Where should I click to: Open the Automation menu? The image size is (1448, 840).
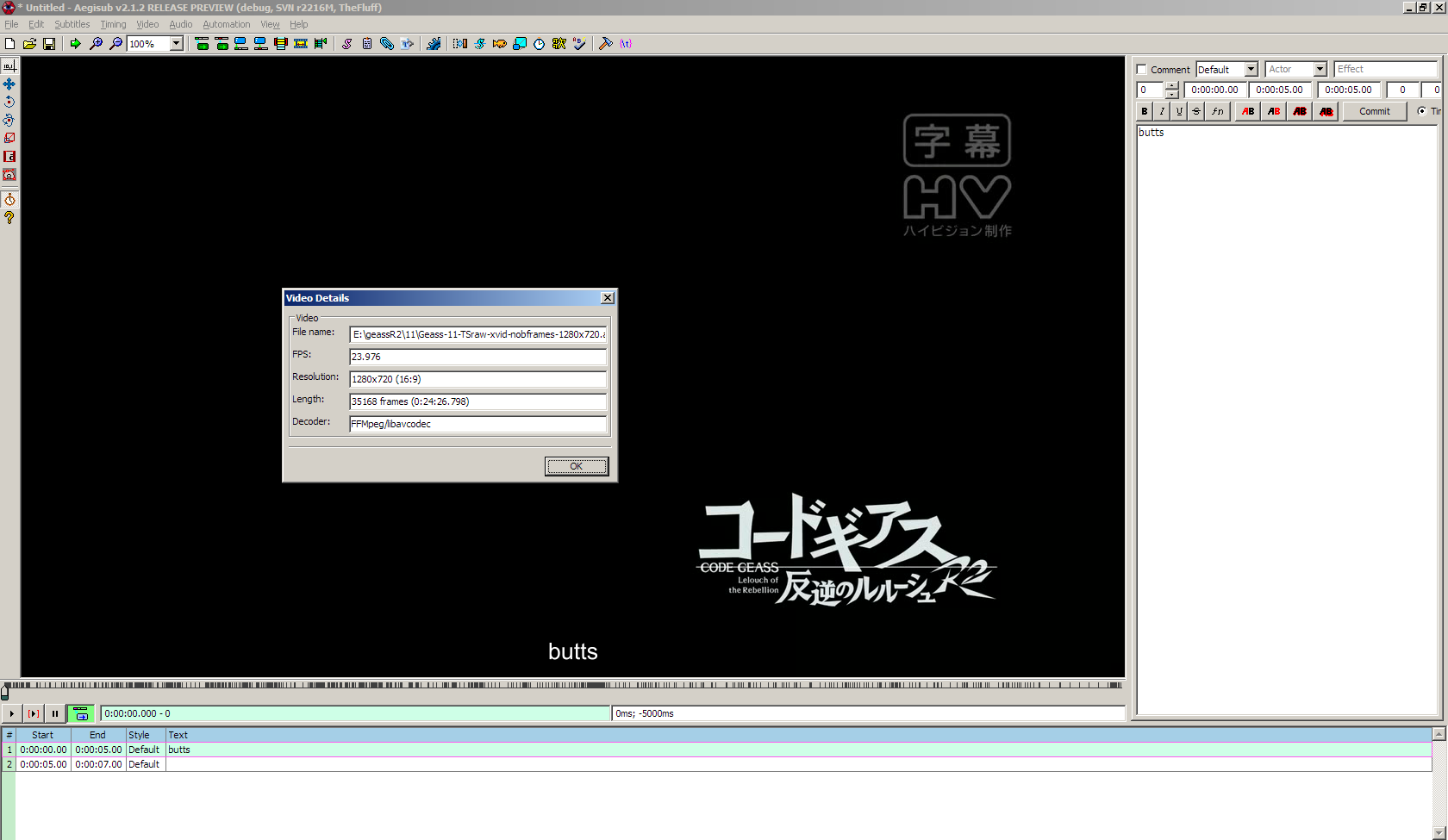click(227, 24)
